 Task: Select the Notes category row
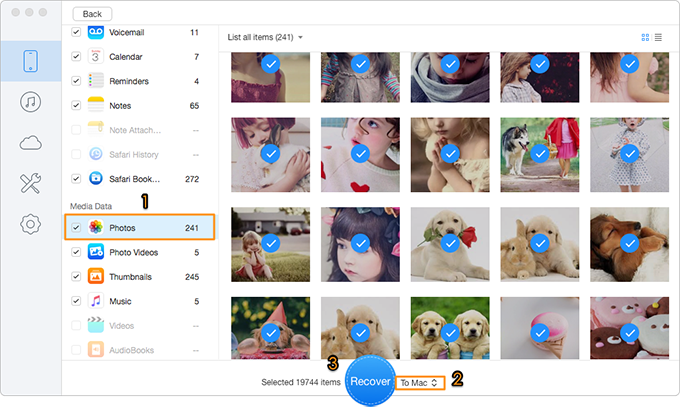click(x=139, y=105)
